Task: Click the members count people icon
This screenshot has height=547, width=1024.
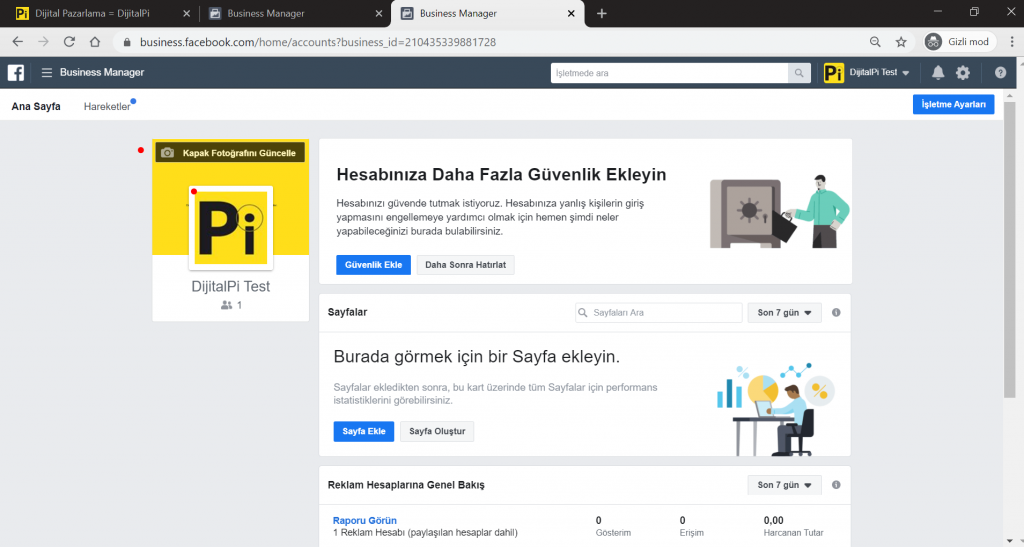Action: click(226, 305)
